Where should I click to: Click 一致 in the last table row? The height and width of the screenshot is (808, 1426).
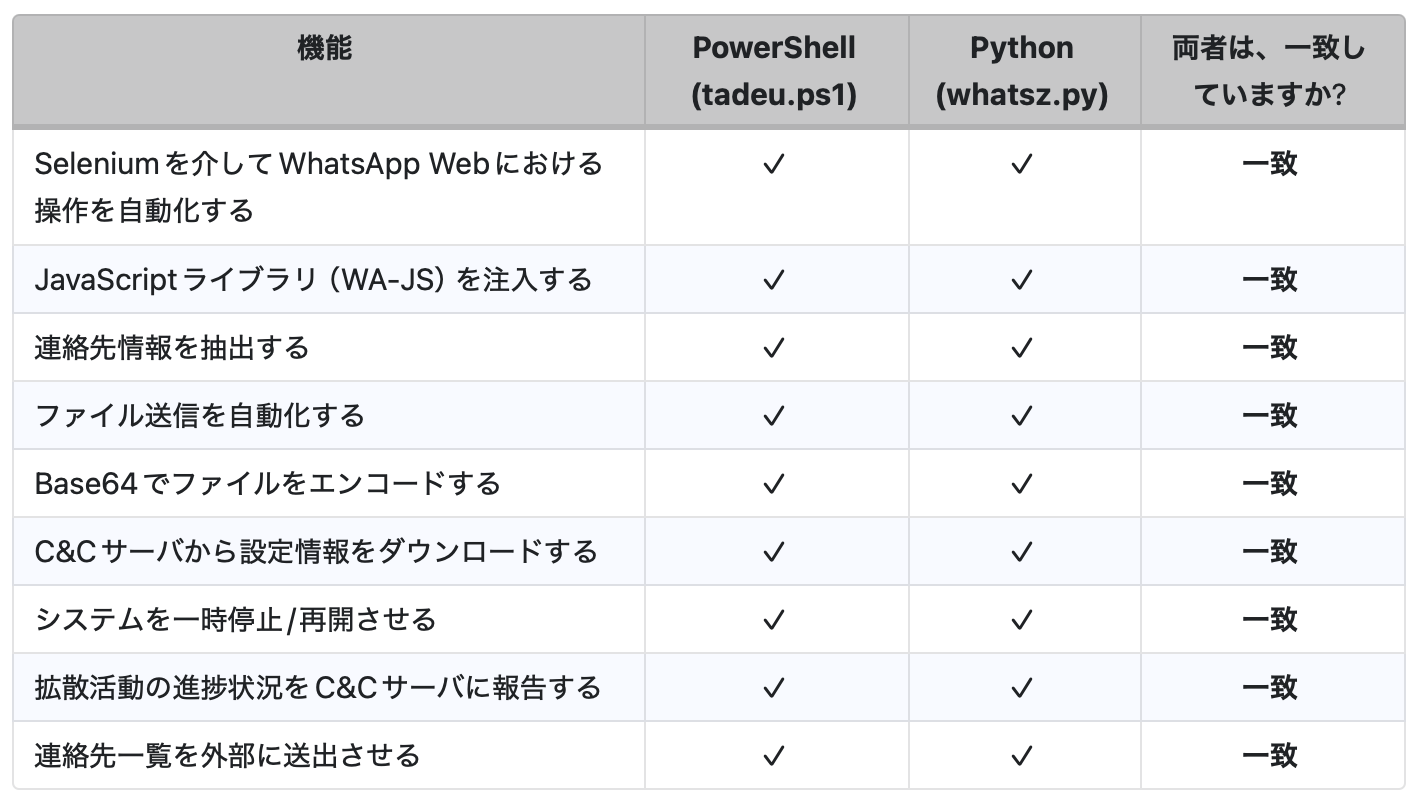(x=1269, y=756)
